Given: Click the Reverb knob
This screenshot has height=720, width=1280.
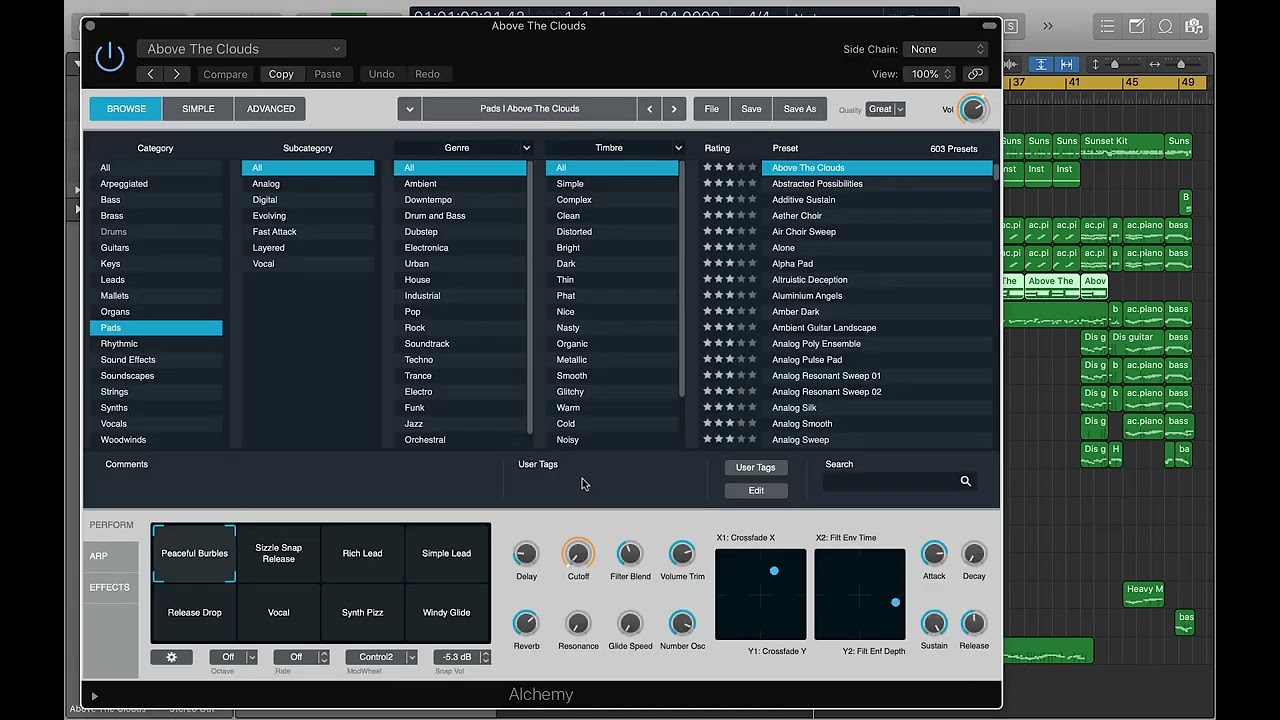Looking at the screenshot, I should (x=526, y=624).
